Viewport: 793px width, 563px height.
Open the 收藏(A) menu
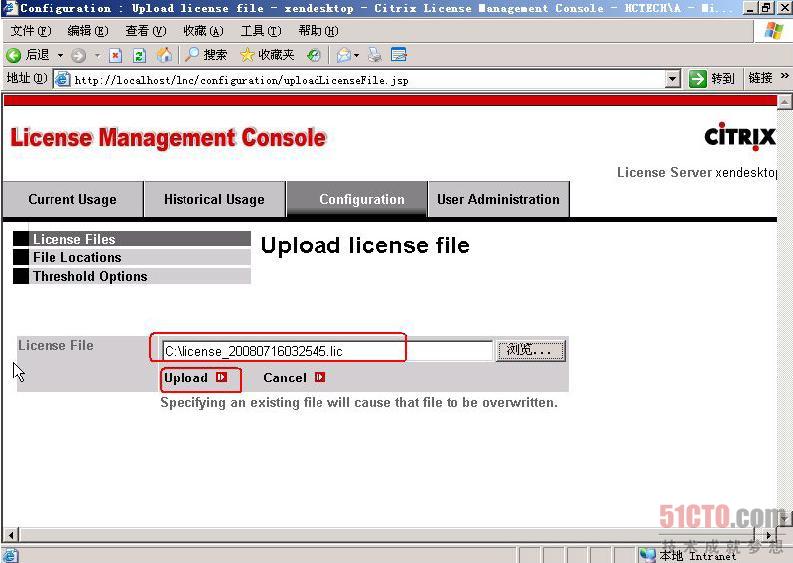(x=203, y=31)
